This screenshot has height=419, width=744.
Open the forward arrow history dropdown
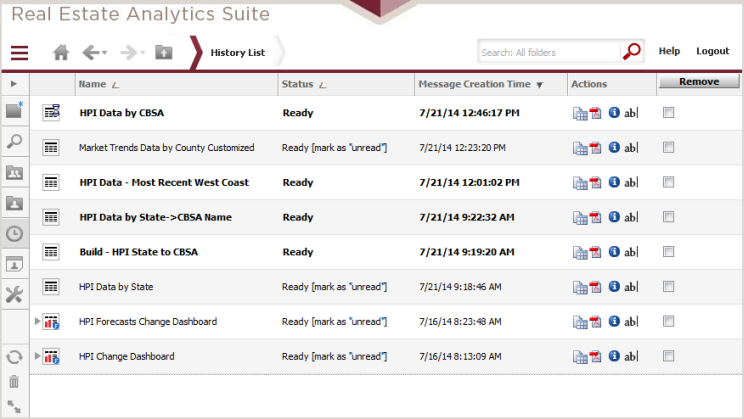click(x=142, y=53)
